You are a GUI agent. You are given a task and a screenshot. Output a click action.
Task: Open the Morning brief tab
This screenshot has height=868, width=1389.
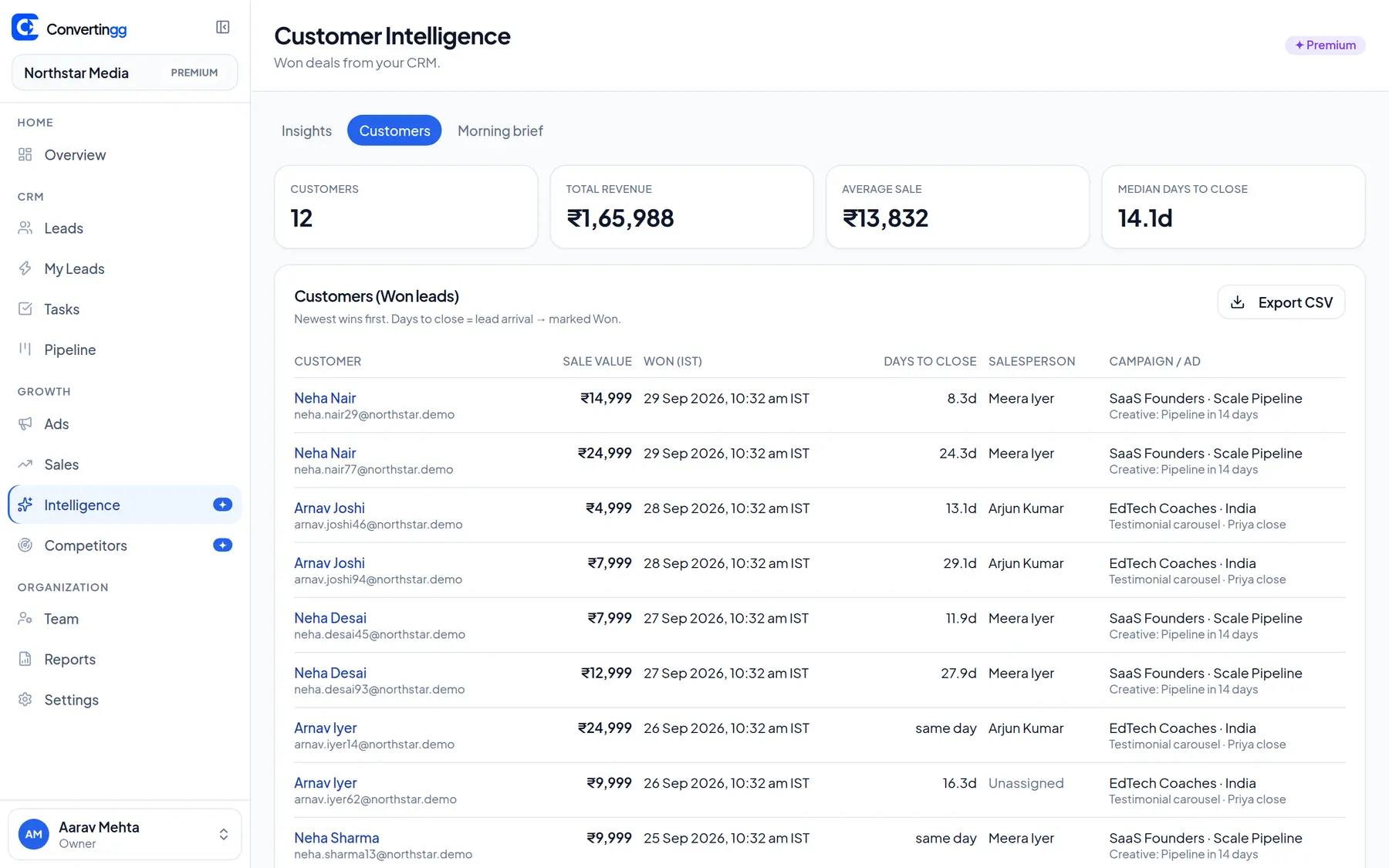[500, 130]
